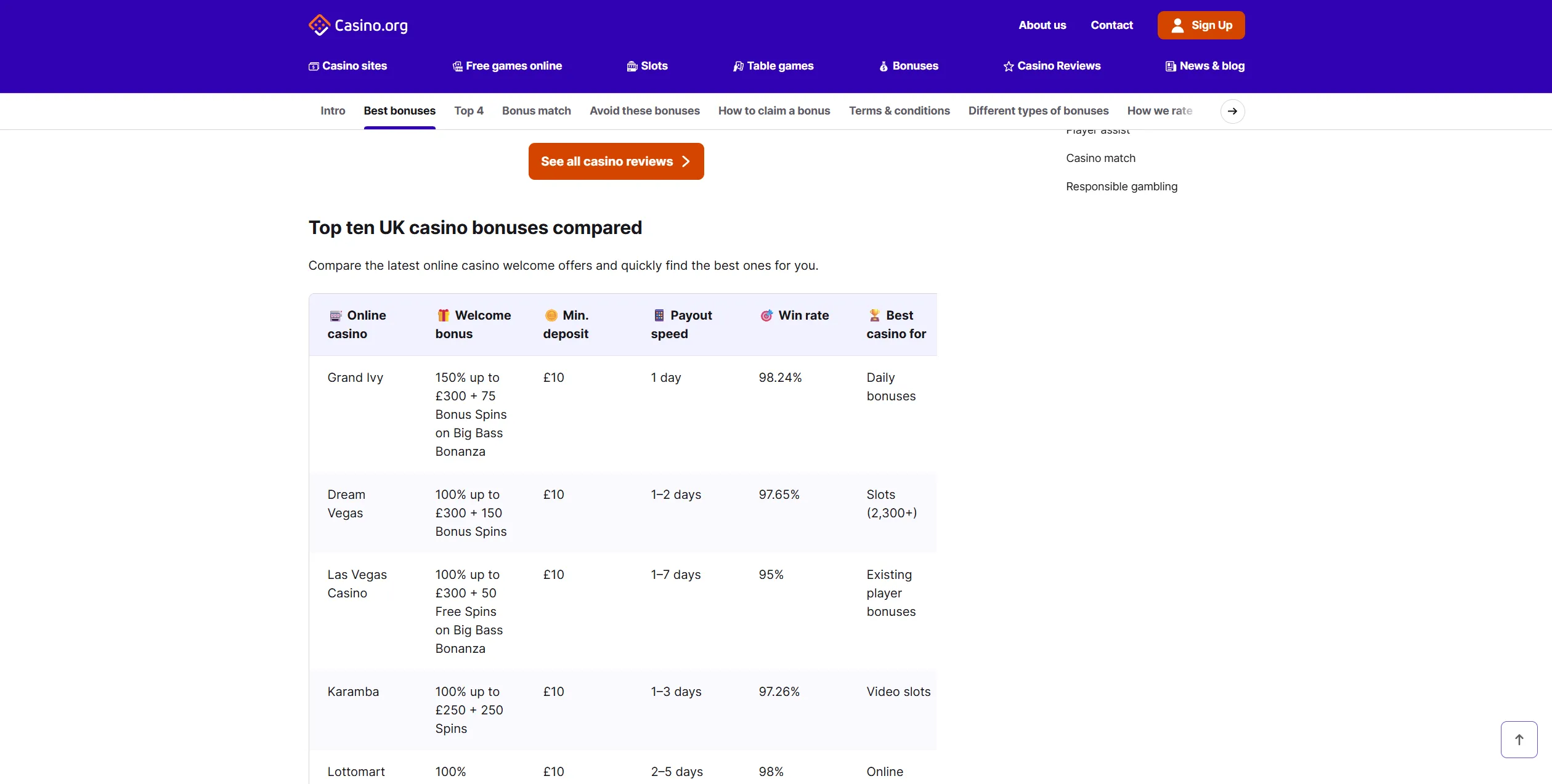
Task: Select the Best bonuses section tab
Action: [399, 111]
